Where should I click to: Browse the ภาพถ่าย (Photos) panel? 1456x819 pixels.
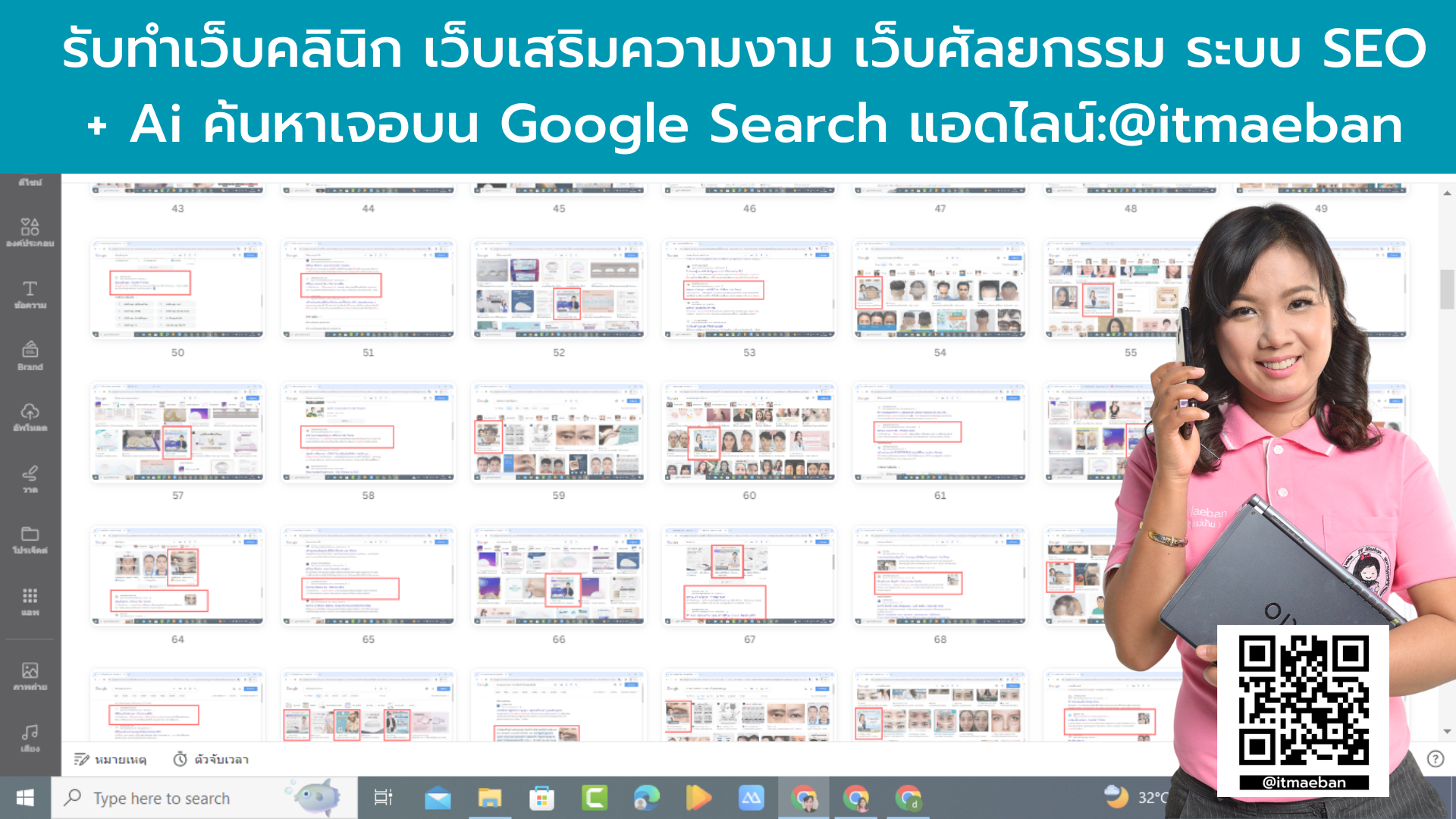click(x=30, y=673)
